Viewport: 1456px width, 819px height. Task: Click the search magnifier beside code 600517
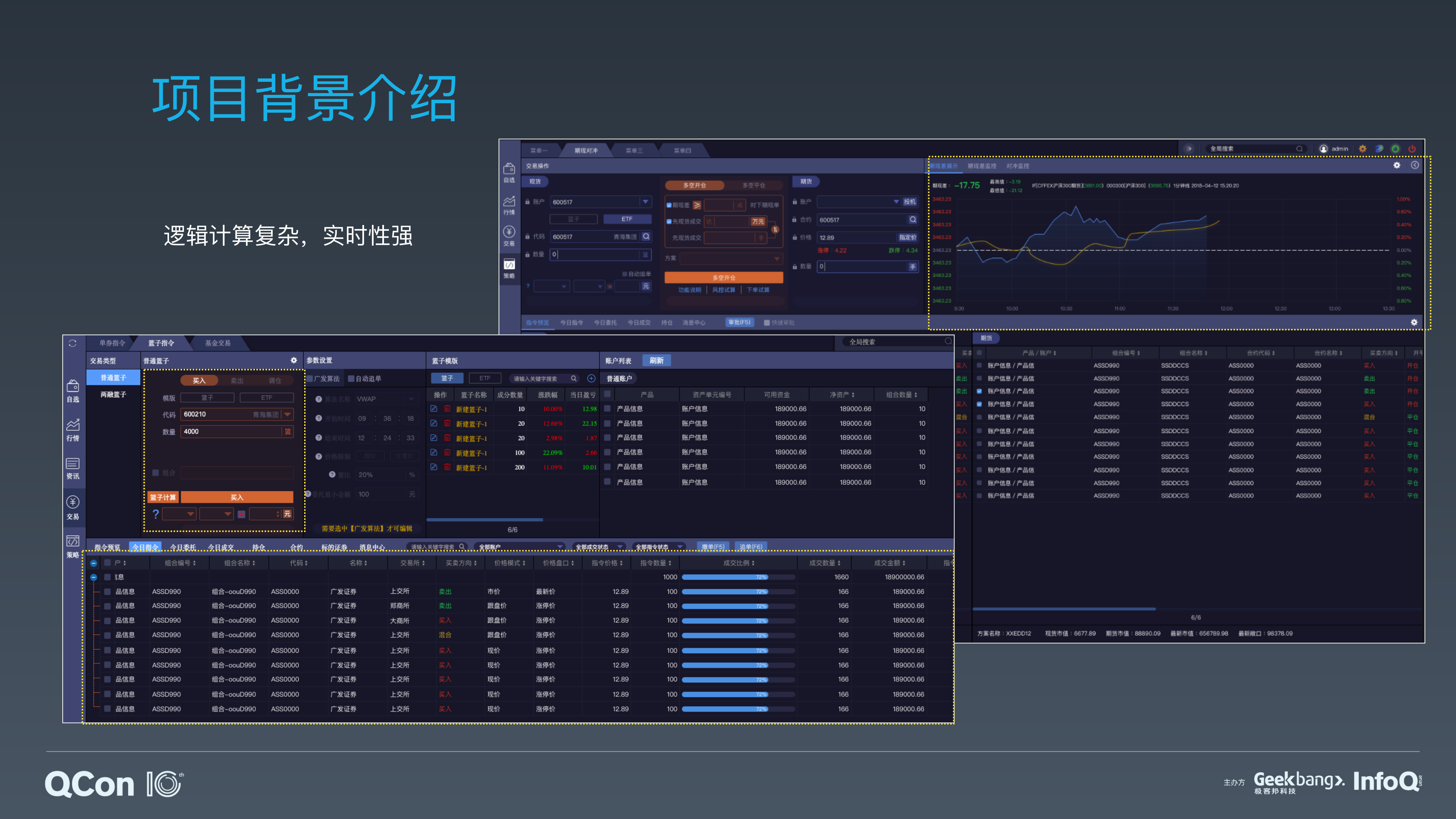(646, 236)
